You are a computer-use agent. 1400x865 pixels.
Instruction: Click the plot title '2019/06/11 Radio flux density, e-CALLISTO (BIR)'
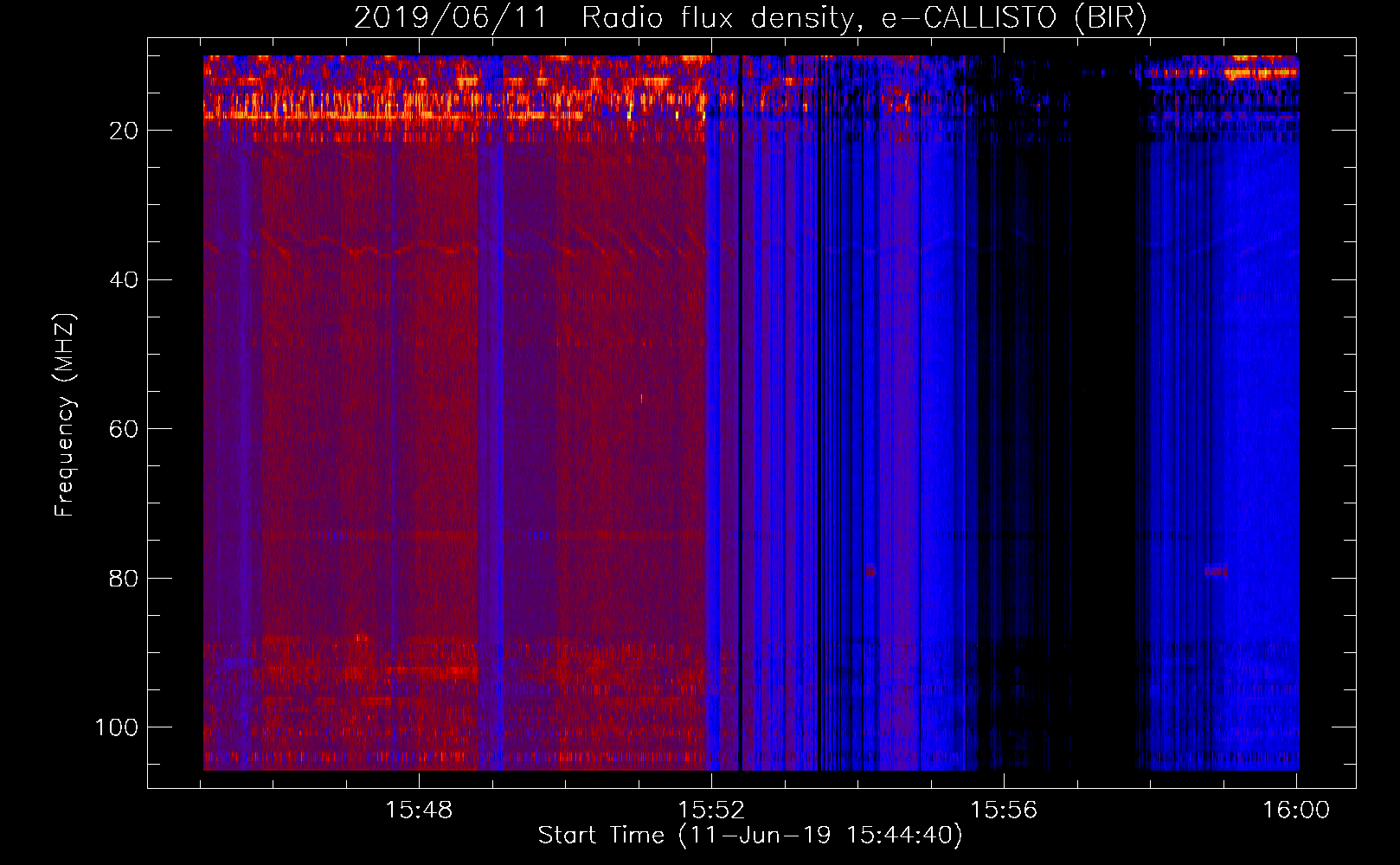pos(750,17)
